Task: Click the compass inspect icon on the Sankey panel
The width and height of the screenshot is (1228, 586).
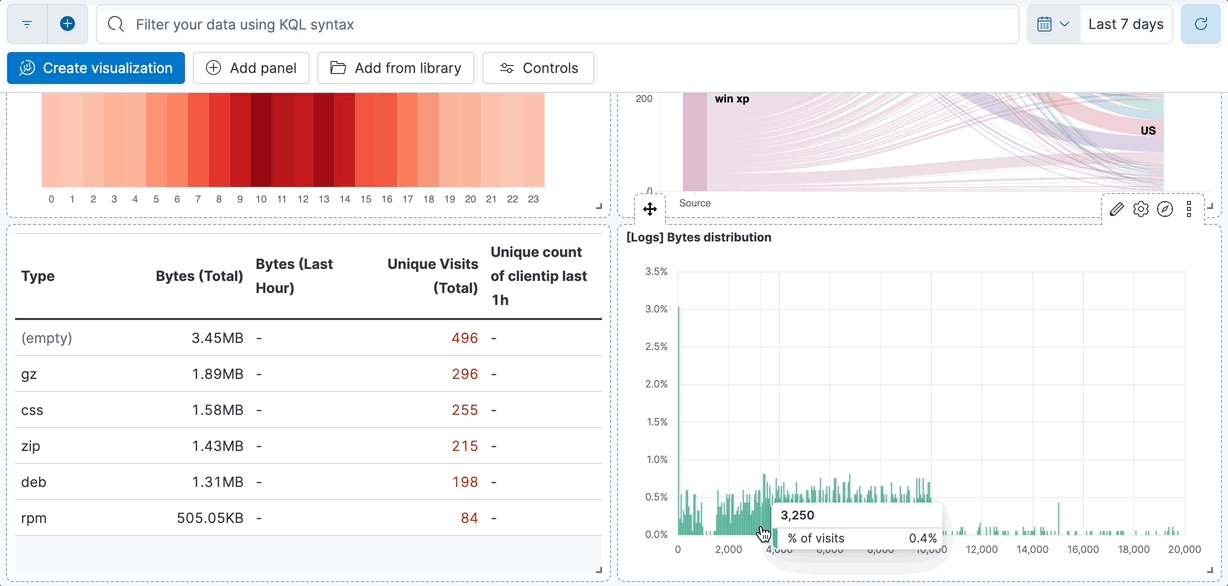Action: pyautogui.click(x=1165, y=209)
